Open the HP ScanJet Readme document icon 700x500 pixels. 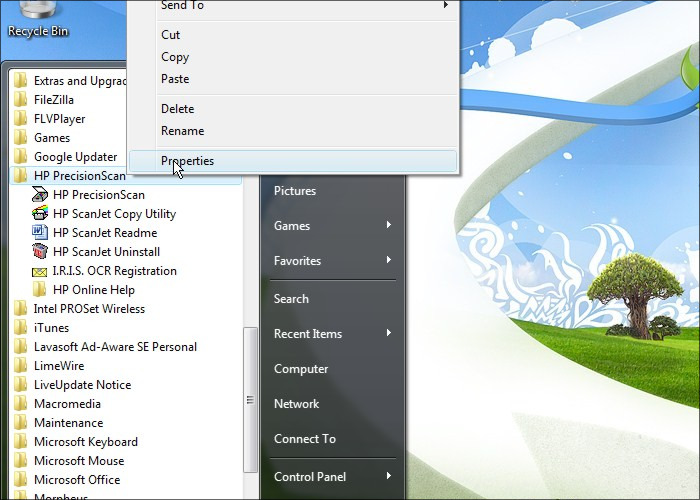click(40, 233)
